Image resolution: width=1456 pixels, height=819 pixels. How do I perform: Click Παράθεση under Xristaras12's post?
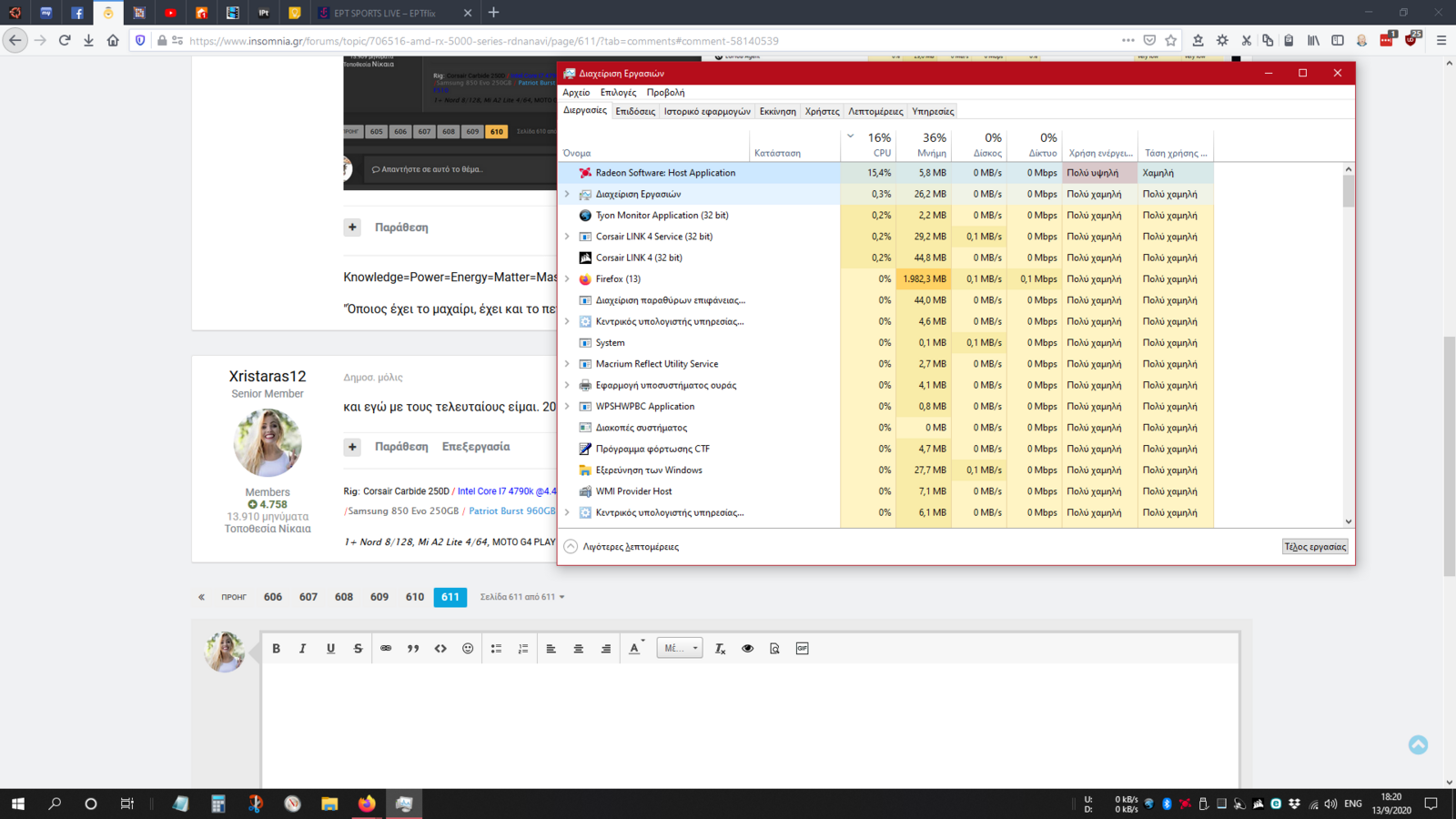401,447
